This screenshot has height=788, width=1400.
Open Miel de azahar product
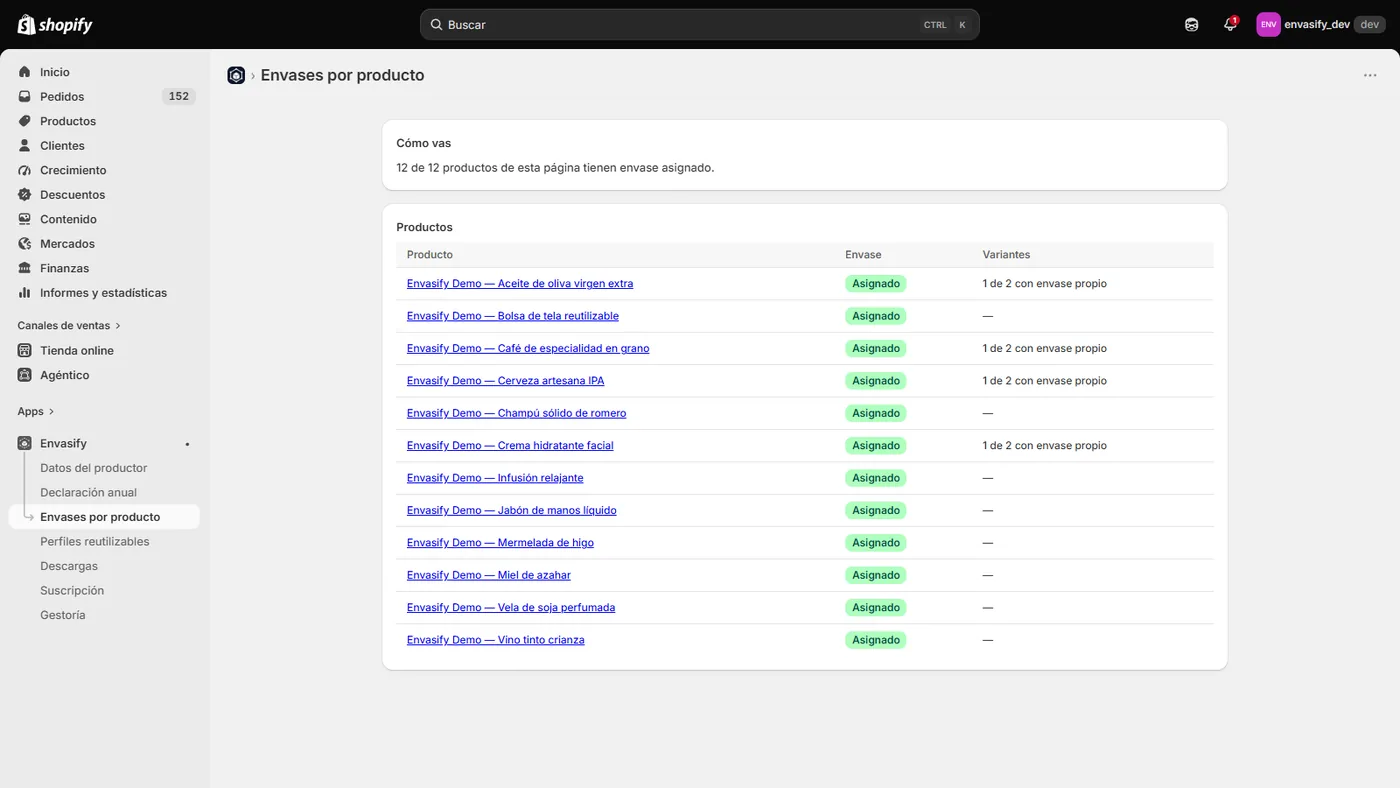coord(489,575)
